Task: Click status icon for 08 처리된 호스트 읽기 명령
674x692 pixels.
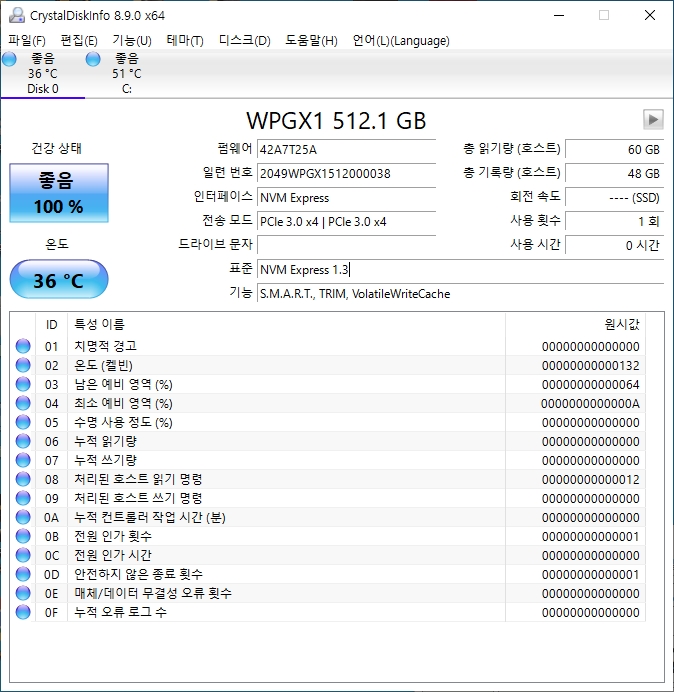Action: (23, 479)
